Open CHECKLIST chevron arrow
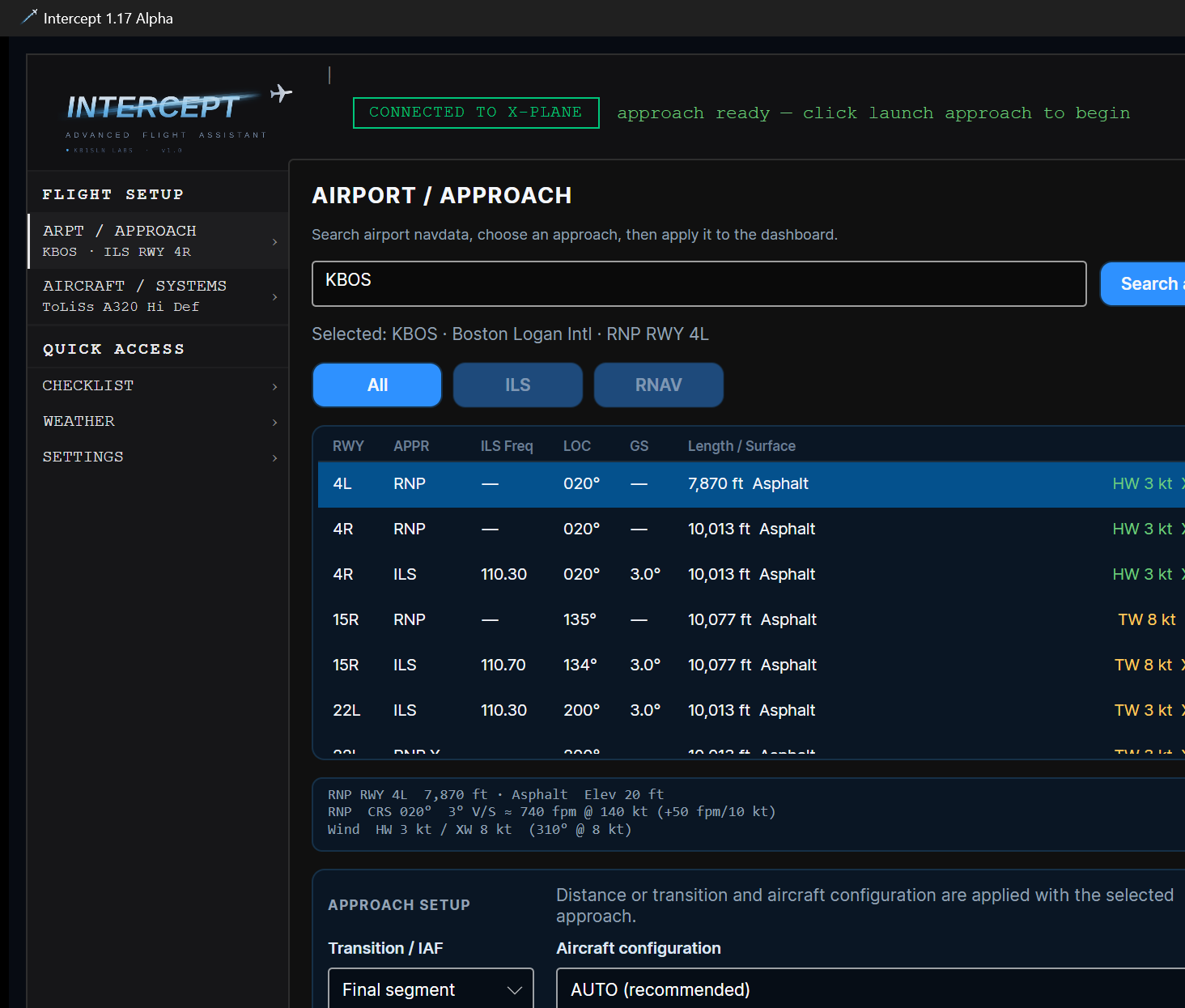Screen dimensions: 1185x1008 [275, 386]
